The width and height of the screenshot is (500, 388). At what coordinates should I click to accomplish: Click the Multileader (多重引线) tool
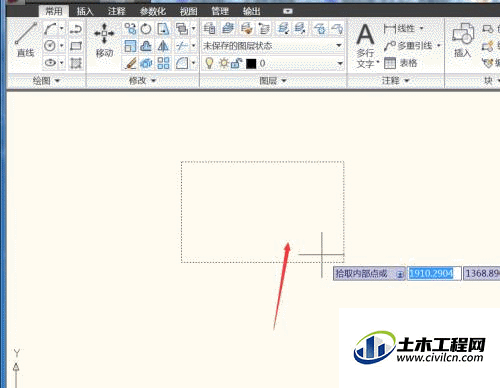click(x=408, y=46)
